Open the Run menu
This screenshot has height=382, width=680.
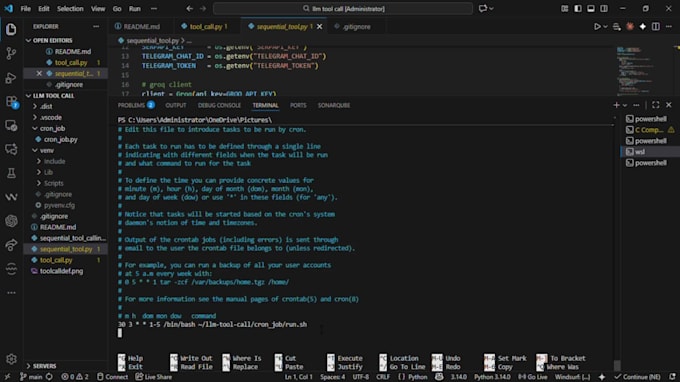click(x=135, y=9)
